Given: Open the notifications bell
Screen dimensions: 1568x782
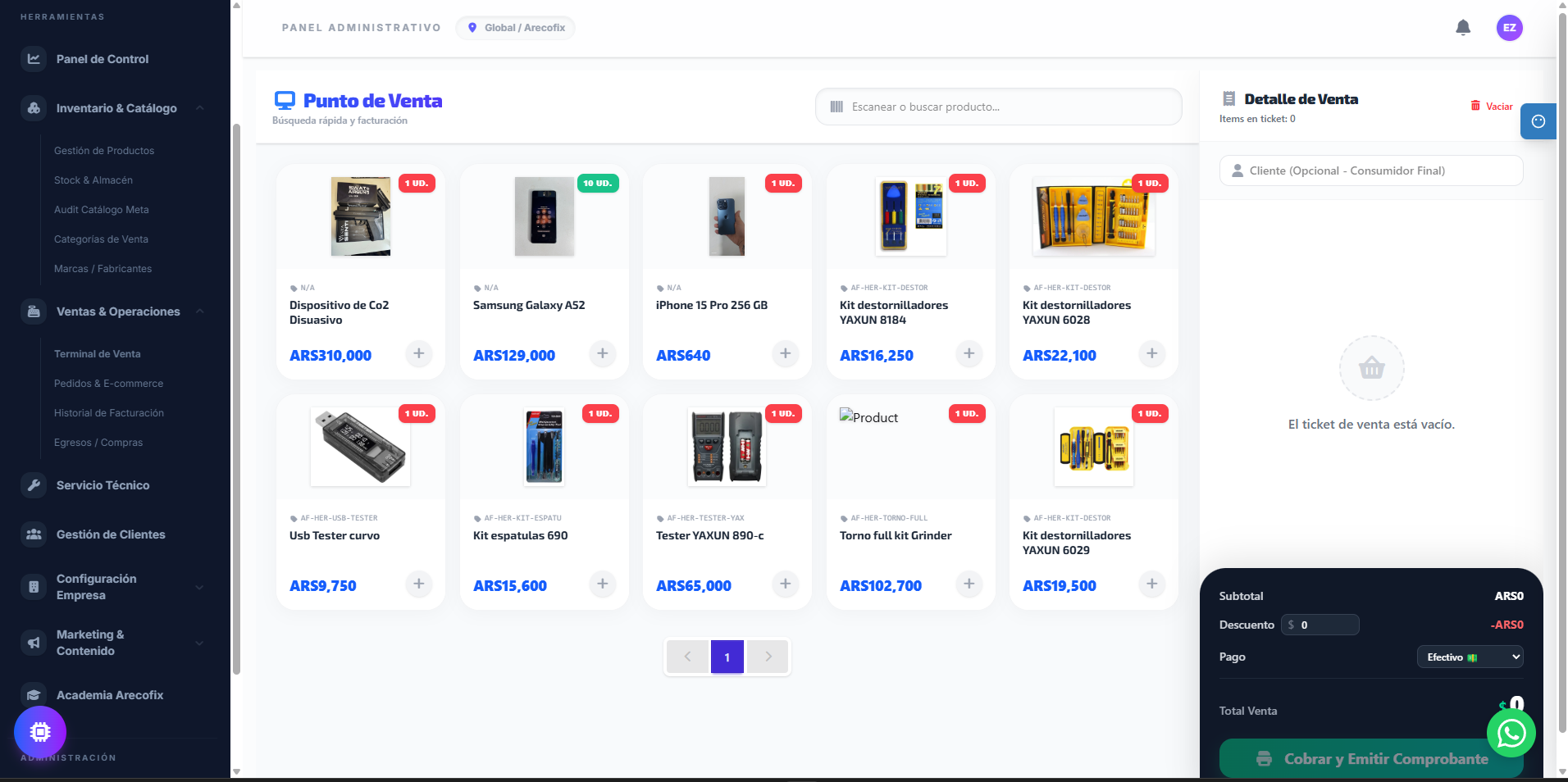Looking at the screenshot, I should click(1463, 28).
